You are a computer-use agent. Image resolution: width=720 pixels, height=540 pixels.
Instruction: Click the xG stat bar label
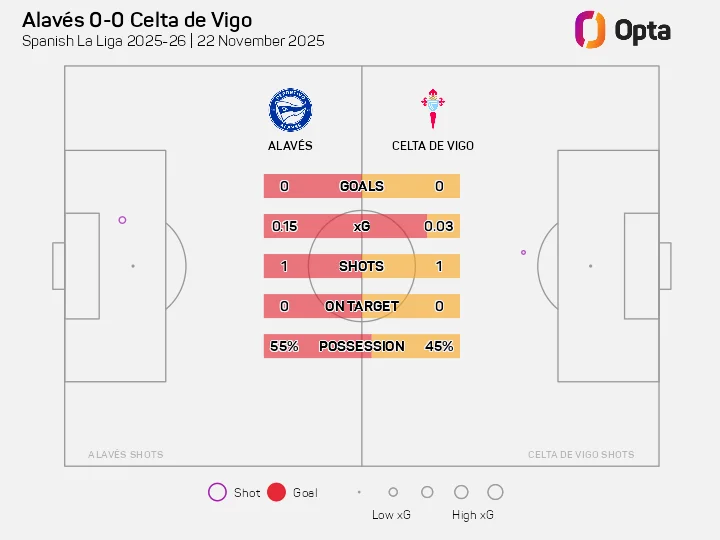point(361,226)
